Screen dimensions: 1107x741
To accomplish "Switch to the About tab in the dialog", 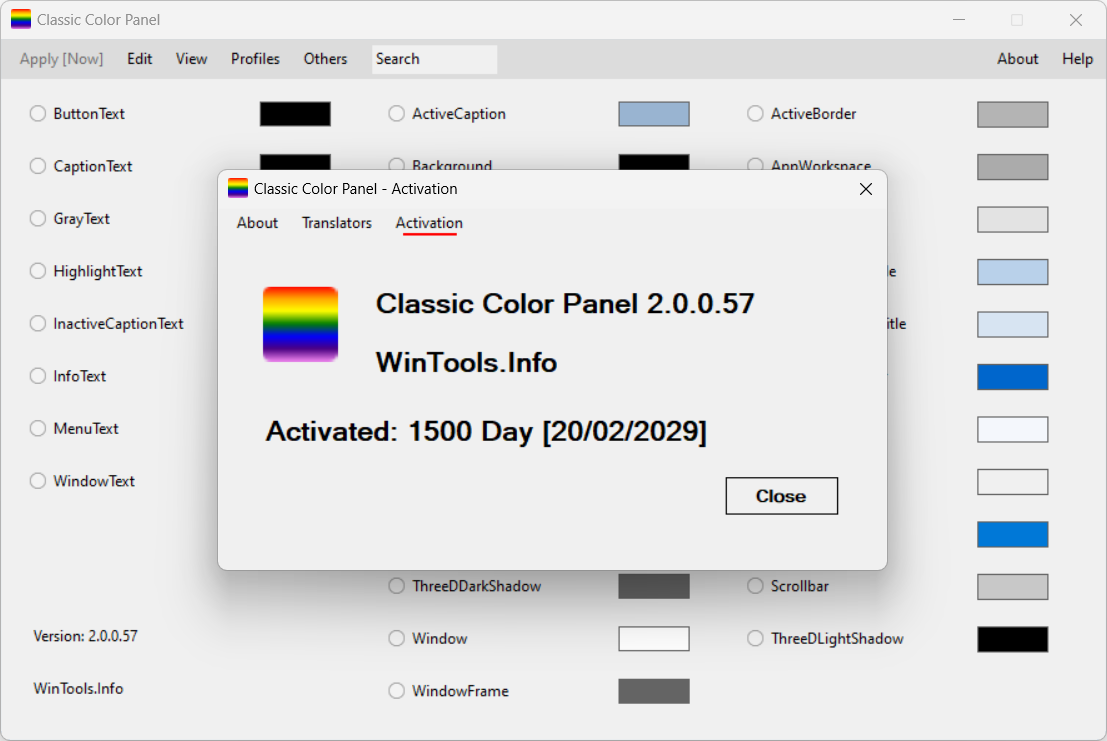I will tap(258, 223).
